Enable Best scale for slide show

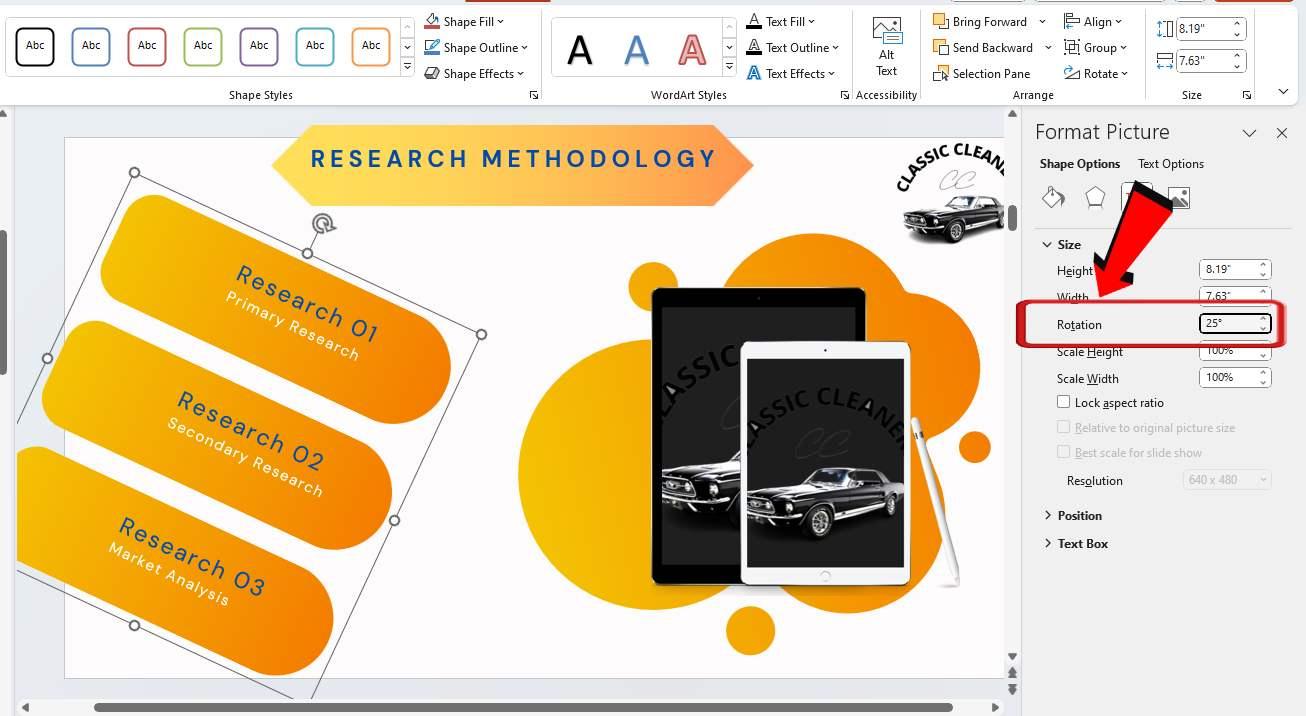click(x=1063, y=452)
